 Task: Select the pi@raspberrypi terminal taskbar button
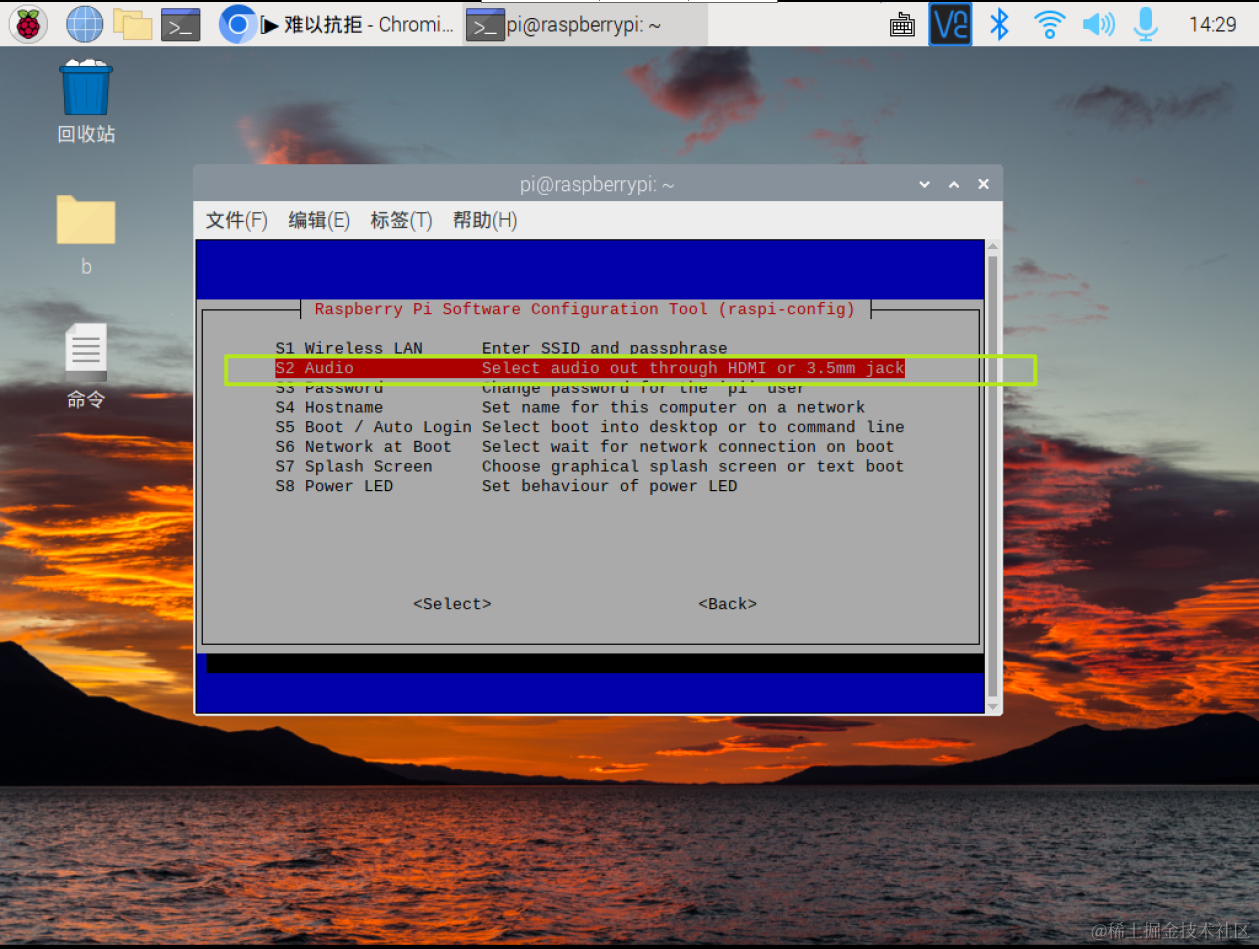point(586,25)
